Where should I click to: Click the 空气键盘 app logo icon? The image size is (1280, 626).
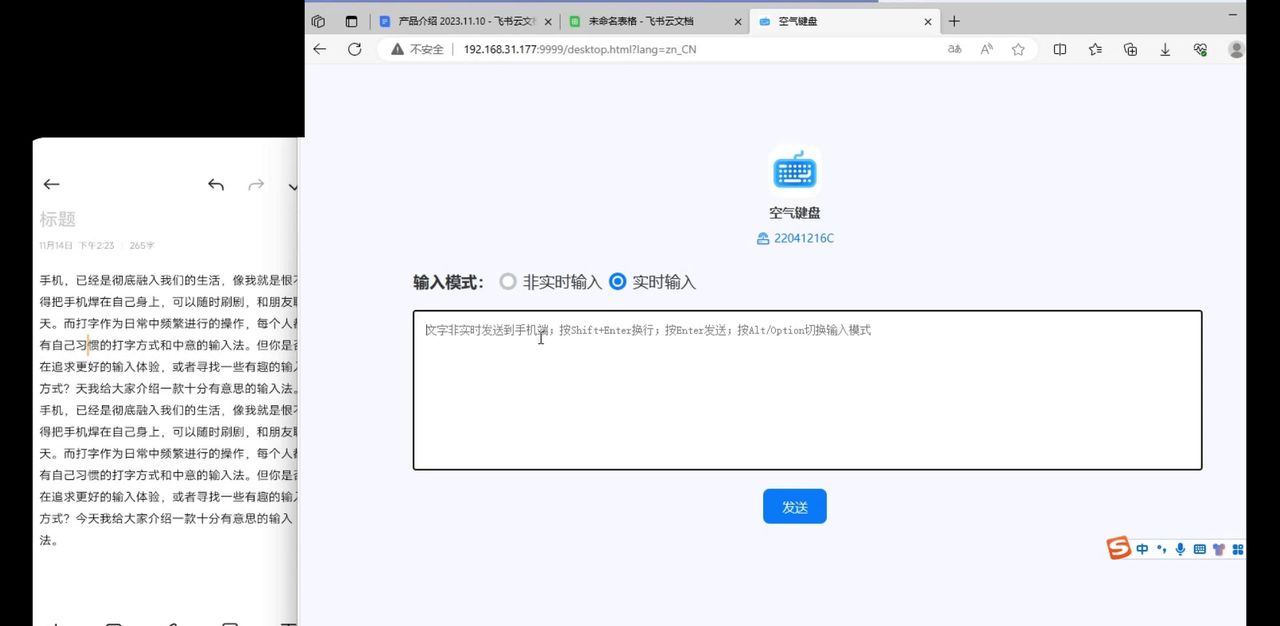795,171
